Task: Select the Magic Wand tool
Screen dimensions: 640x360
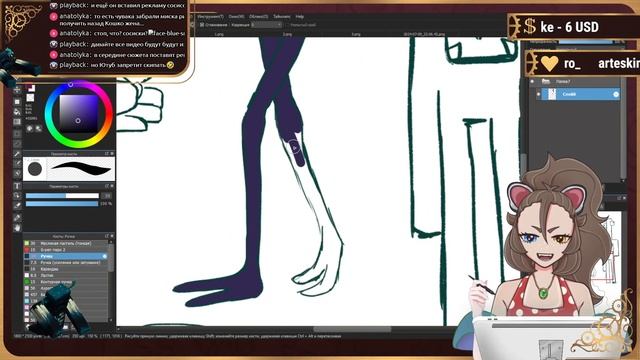Action: coord(17,154)
